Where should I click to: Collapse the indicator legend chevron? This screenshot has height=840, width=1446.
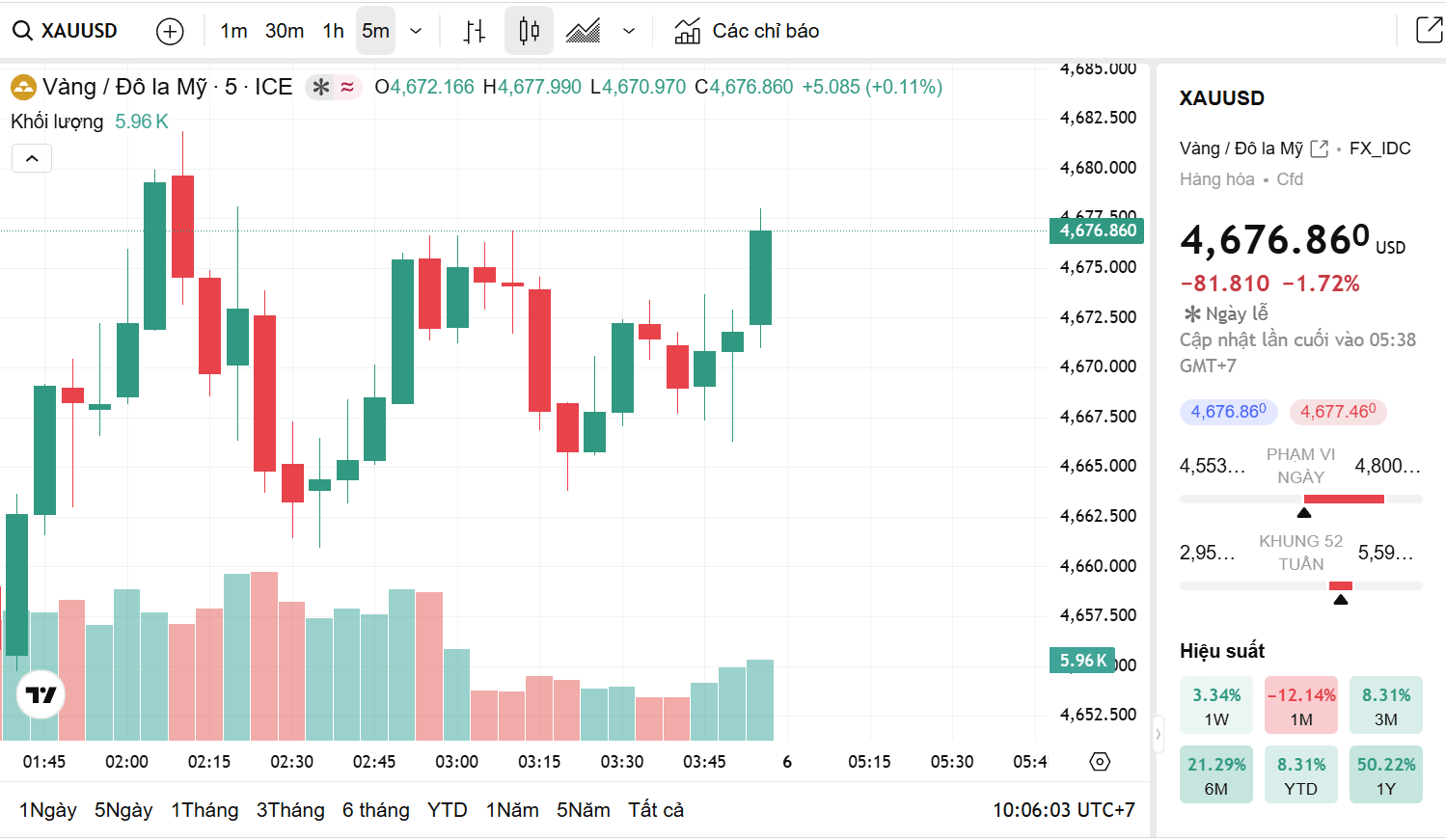tap(32, 158)
